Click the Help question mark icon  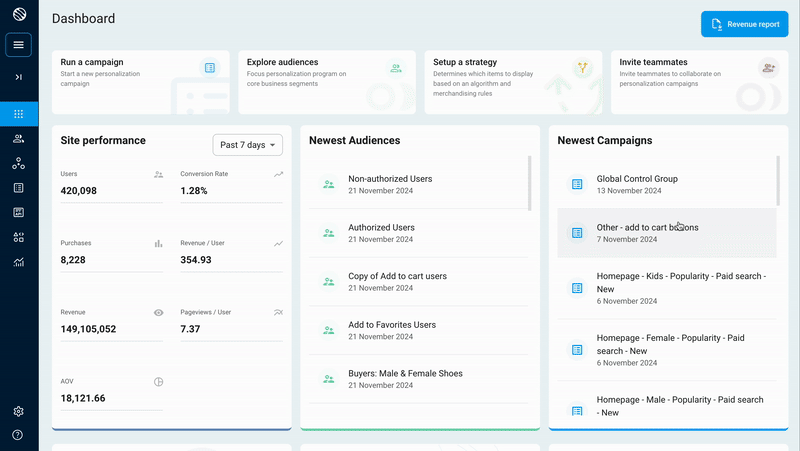point(19,435)
